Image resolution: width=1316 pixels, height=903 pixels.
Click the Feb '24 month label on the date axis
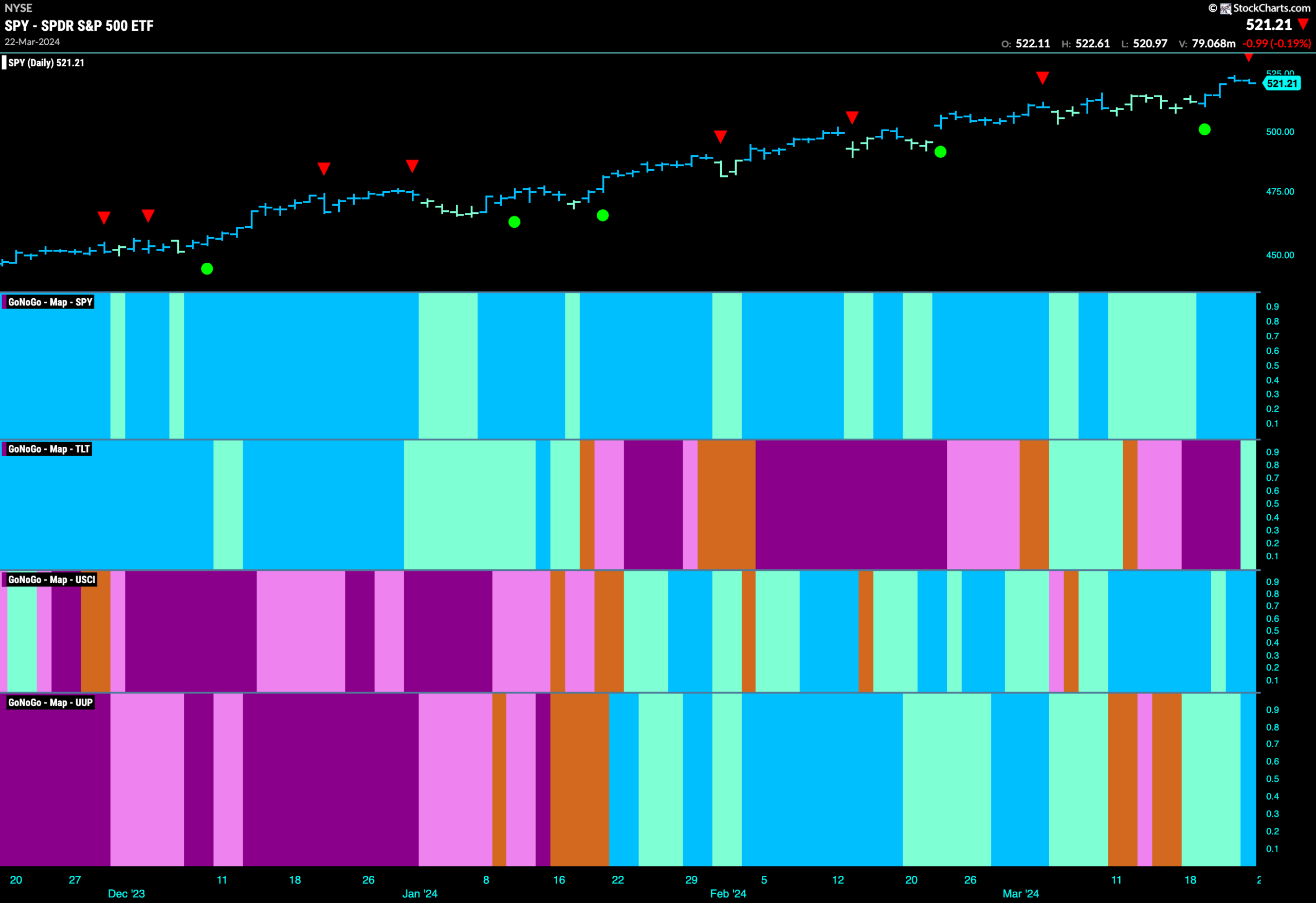728,893
